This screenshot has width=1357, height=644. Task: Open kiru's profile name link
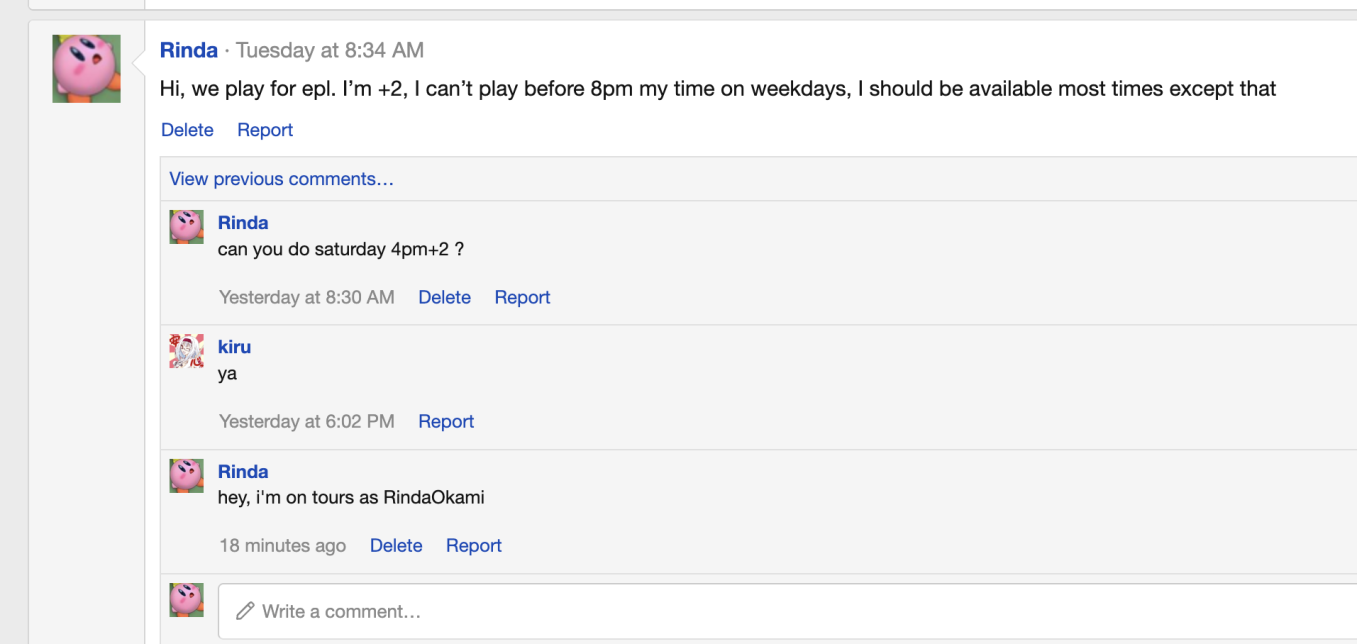pyautogui.click(x=234, y=347)
